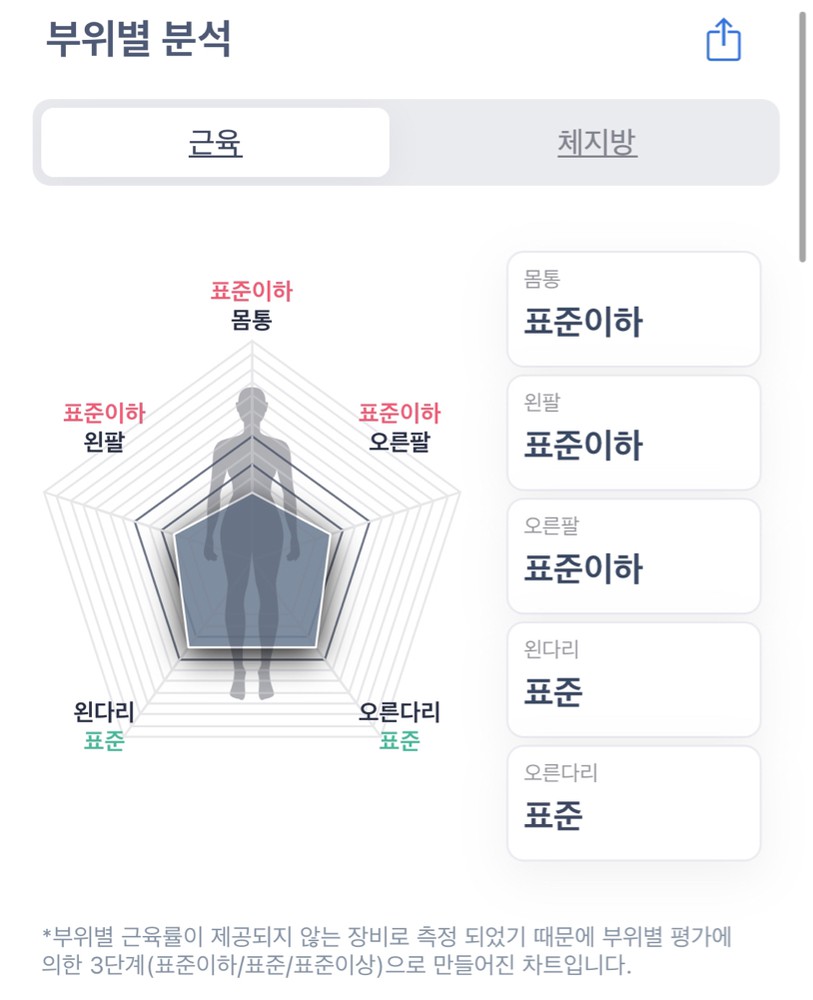Tap the 몸통 label on radar chart
The width and height of the screenshot is (813, 1000).
pyautogui.click(x=252, y=320)
